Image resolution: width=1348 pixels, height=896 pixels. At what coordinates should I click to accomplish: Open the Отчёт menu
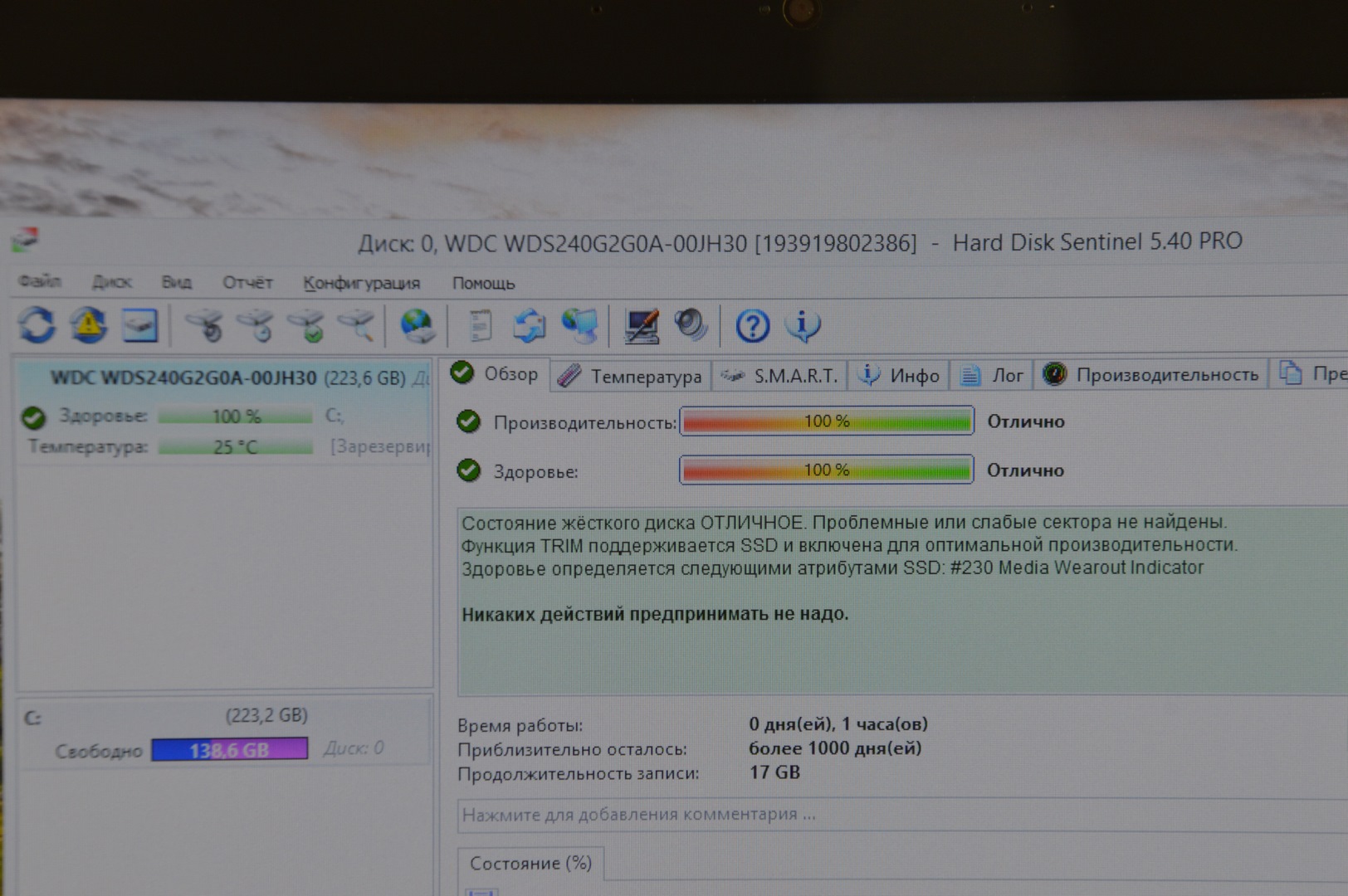click(x=247, y=283)
